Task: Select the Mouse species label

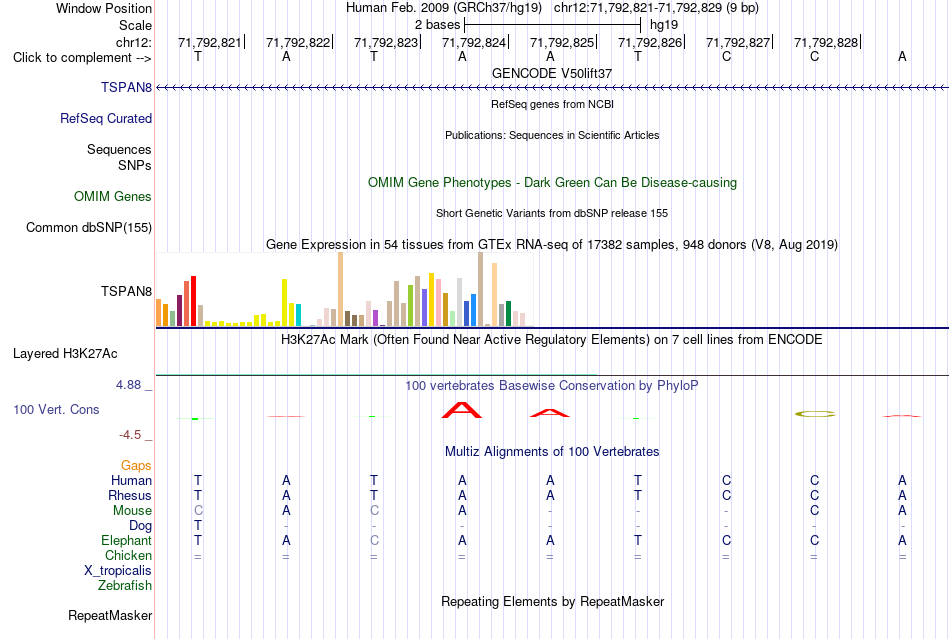Action: pyautogui.click(x=132, y=511)
